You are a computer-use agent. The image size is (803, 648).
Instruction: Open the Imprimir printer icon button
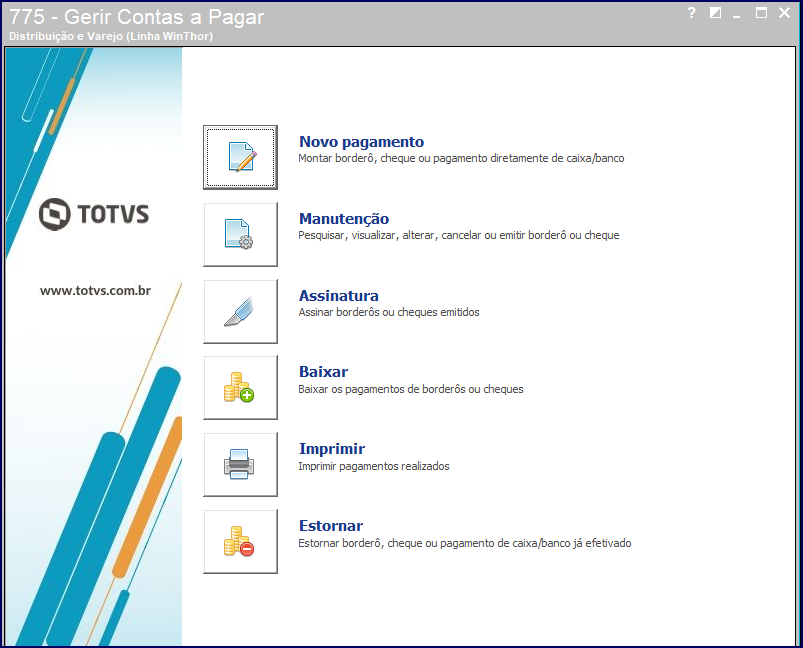(x=240, y=465)
